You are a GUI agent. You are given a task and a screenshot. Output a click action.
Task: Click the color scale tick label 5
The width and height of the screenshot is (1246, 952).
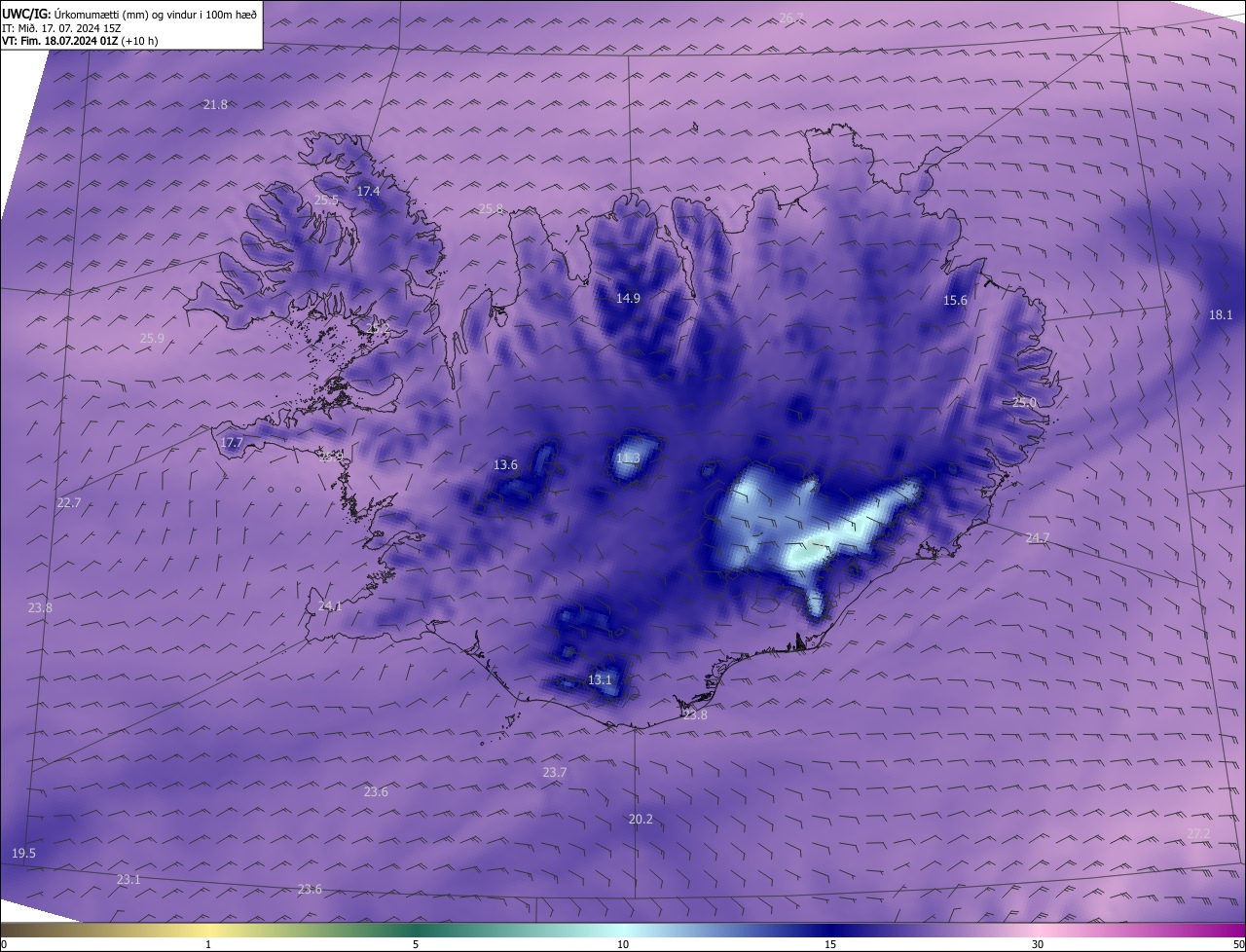[416, 944]
